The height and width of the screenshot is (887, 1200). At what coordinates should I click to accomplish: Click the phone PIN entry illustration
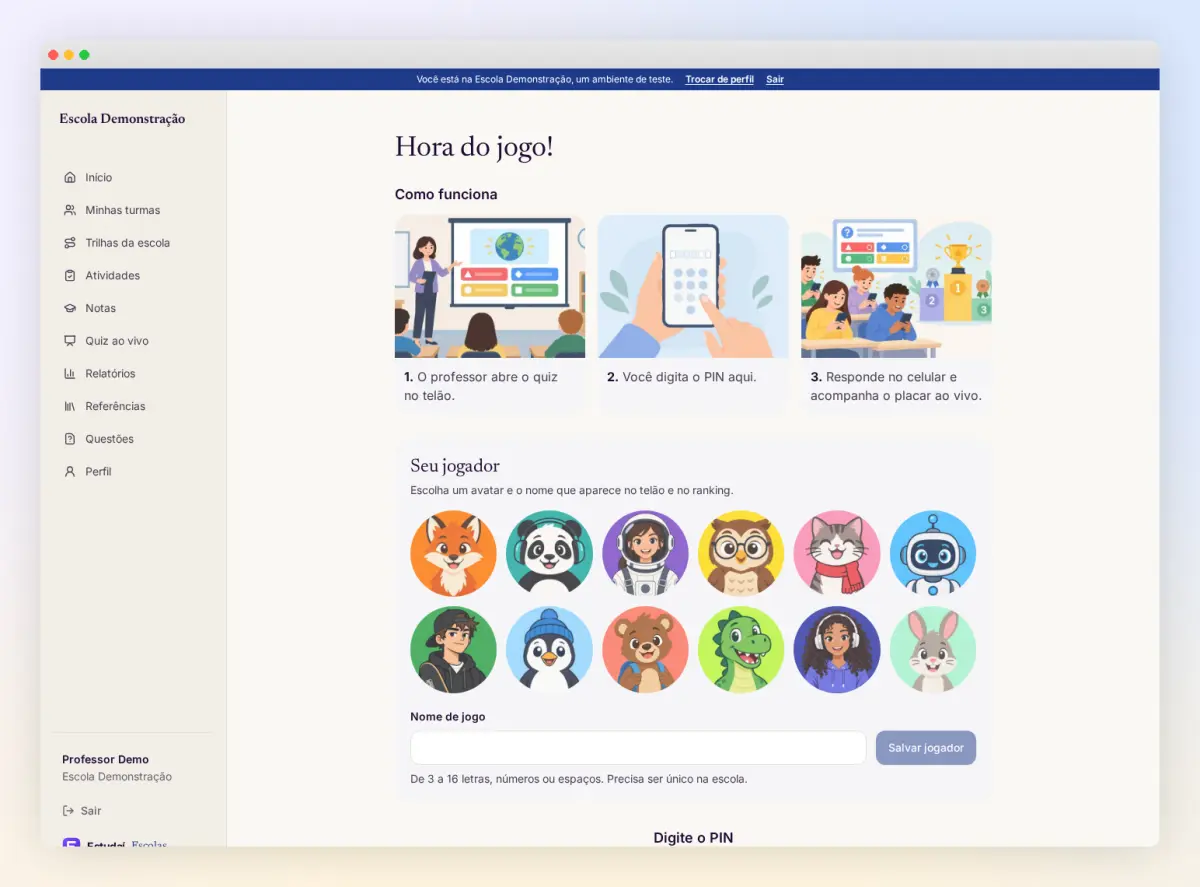click(693, 286)
